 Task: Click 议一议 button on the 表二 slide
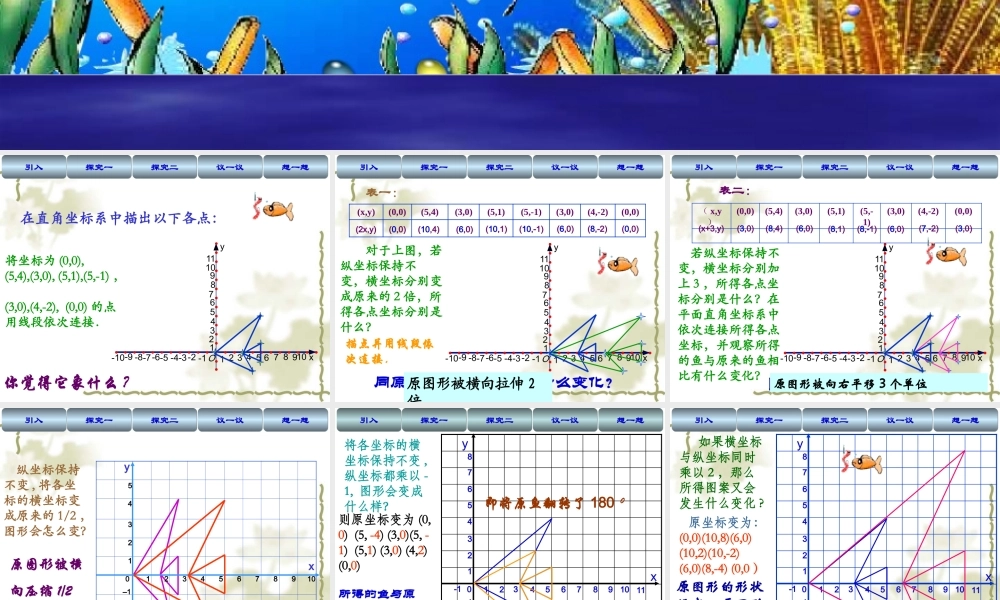click(900, 167)
